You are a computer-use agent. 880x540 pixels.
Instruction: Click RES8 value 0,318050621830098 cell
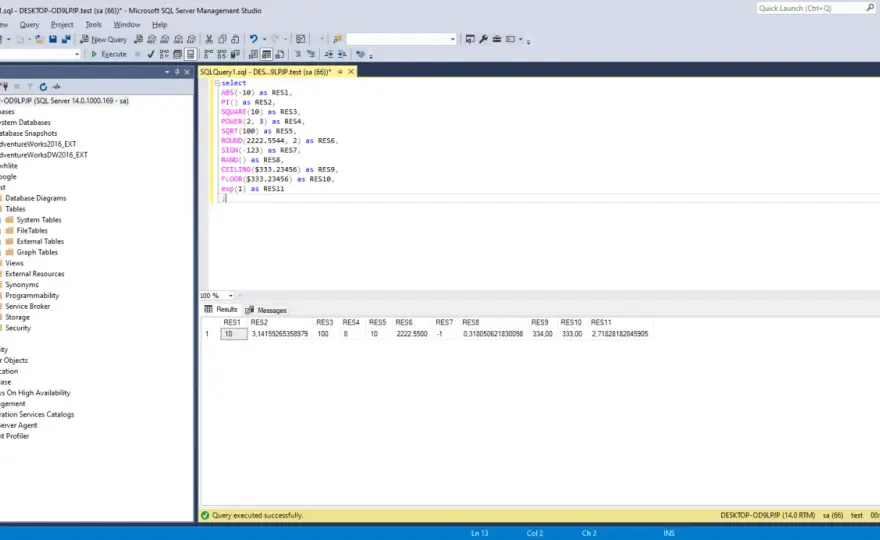pyautogui.click(x=493, y=333)
